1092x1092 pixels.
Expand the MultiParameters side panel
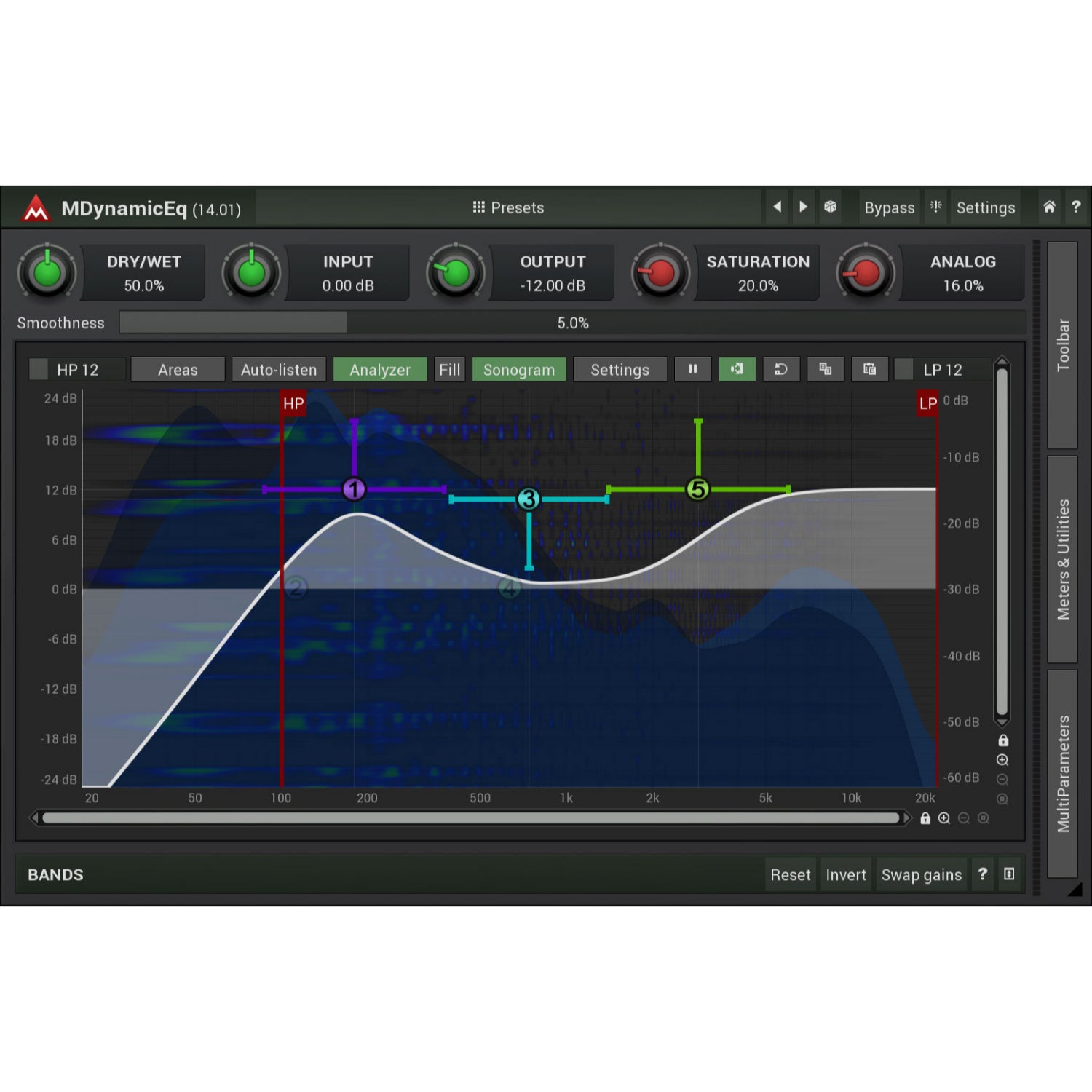[1062, 774]
